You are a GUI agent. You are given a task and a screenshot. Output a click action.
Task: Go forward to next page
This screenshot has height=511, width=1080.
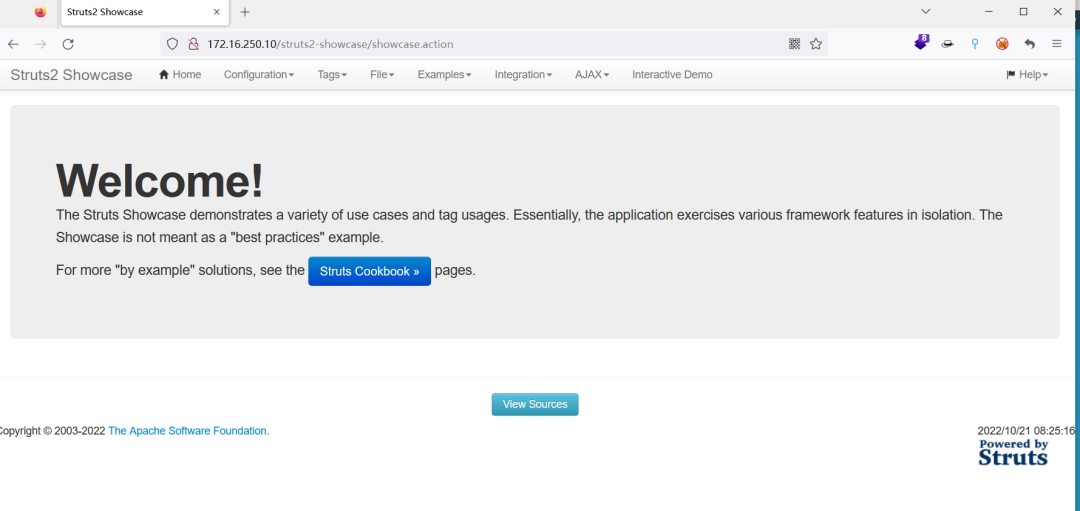[41, 44]
